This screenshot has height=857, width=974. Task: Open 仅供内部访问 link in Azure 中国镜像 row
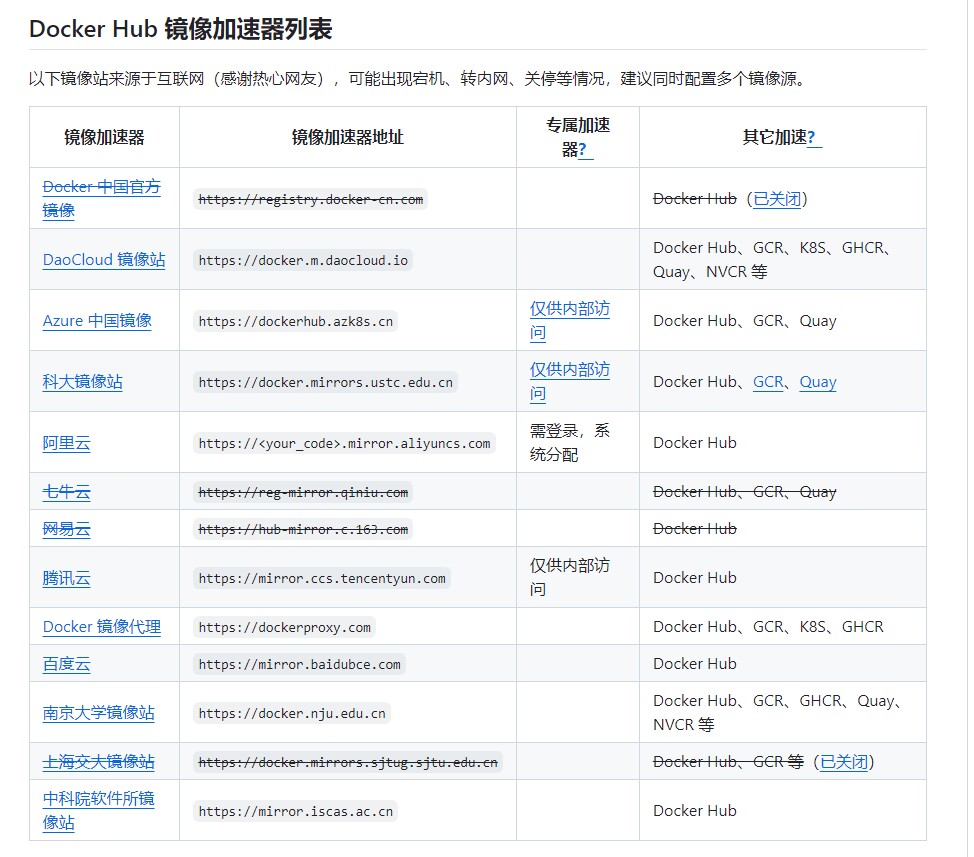[569, 310]
